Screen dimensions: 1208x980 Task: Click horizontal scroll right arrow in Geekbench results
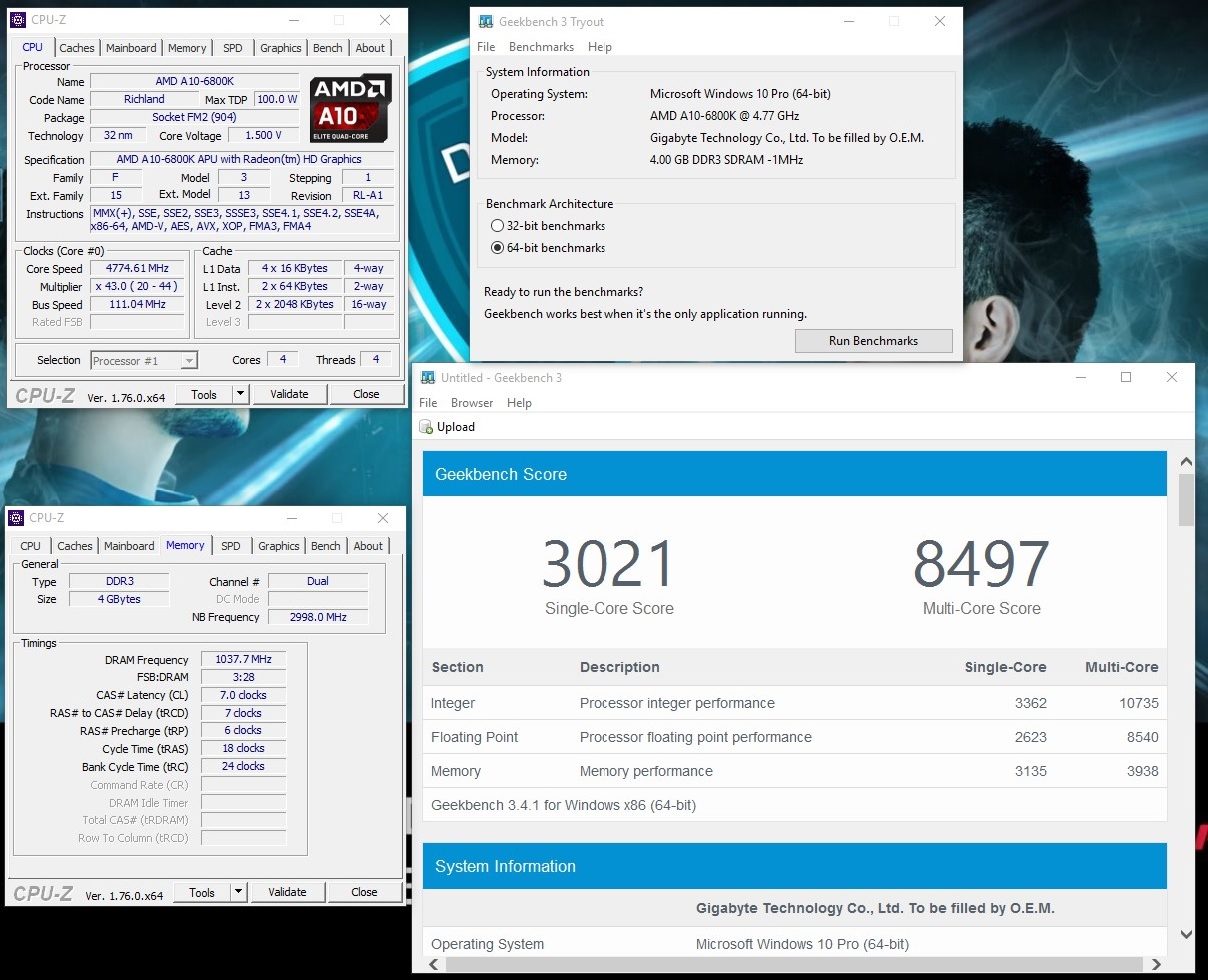[1156, 965]
